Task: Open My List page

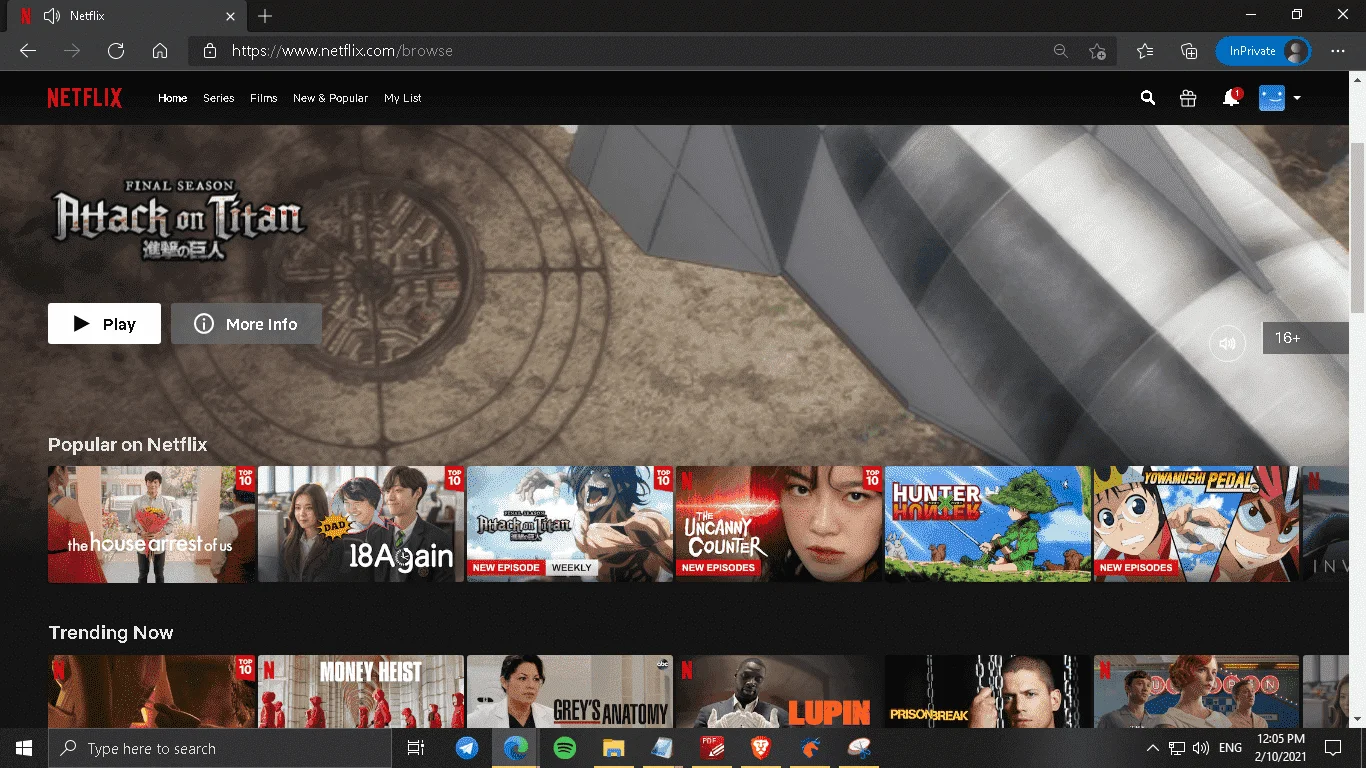Action: (403, 98)
